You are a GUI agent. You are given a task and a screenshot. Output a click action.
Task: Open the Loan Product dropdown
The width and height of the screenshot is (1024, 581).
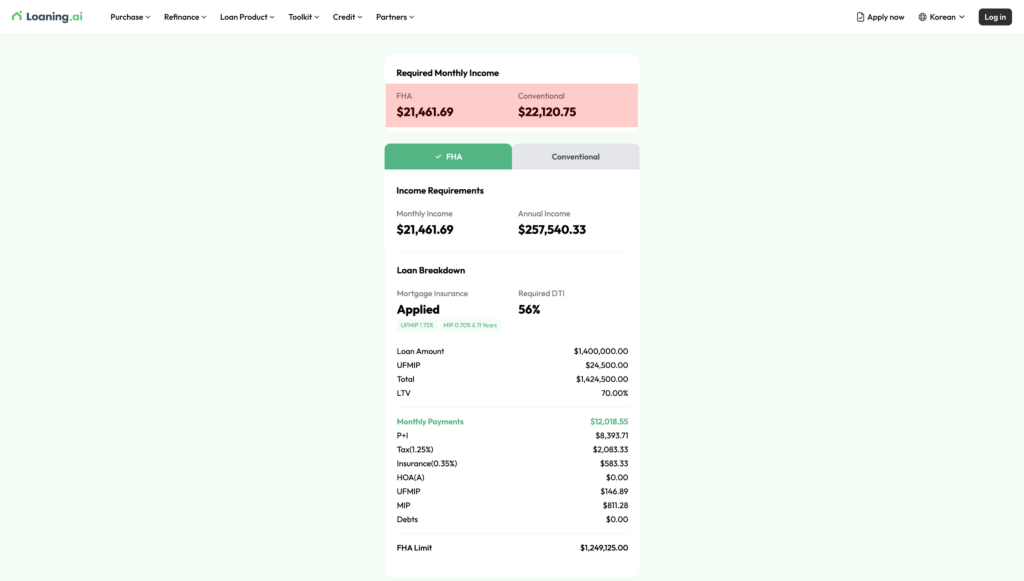(246, 17)
